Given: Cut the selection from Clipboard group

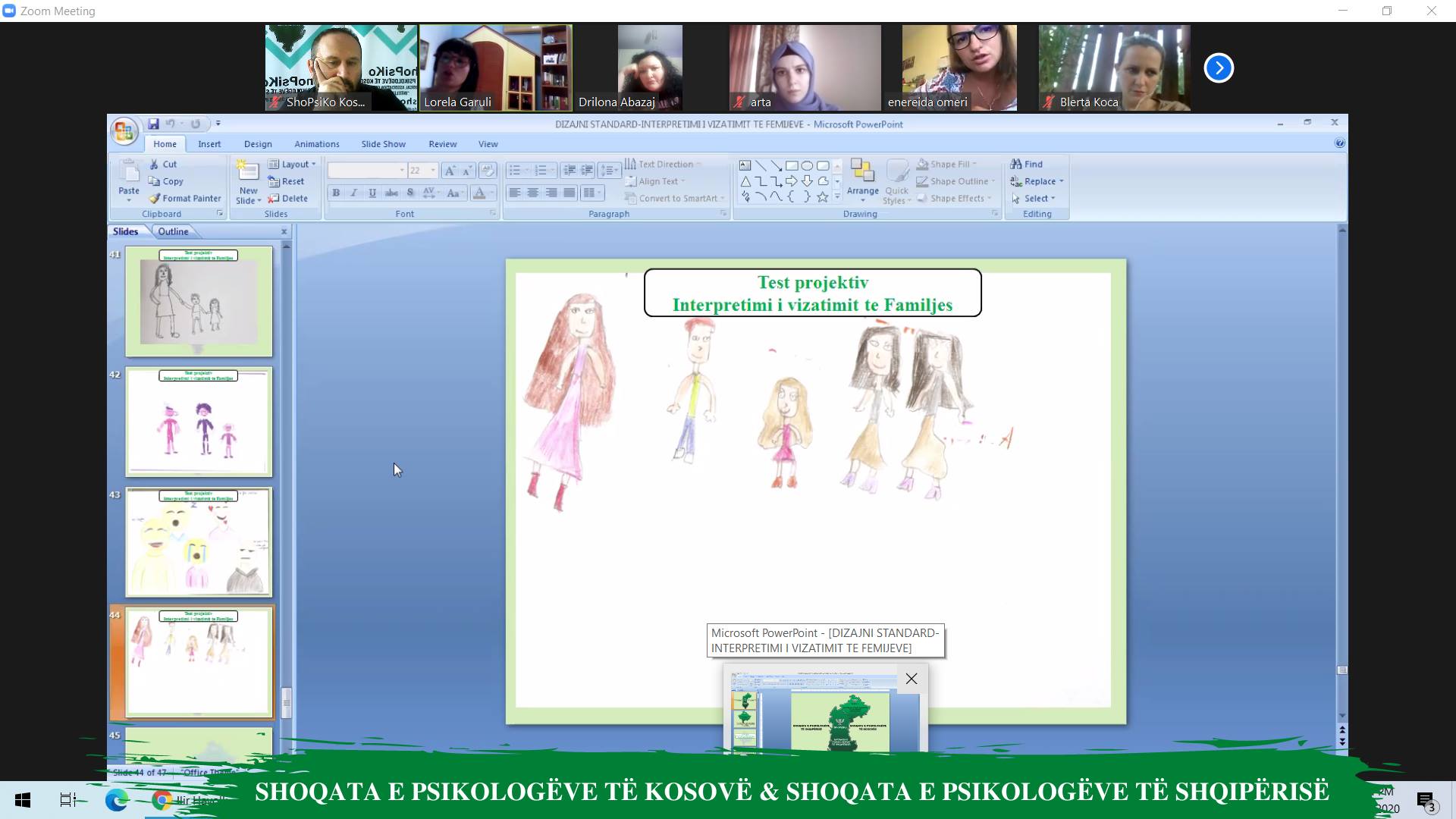Looking at the screenshot, I should (163, 164).
